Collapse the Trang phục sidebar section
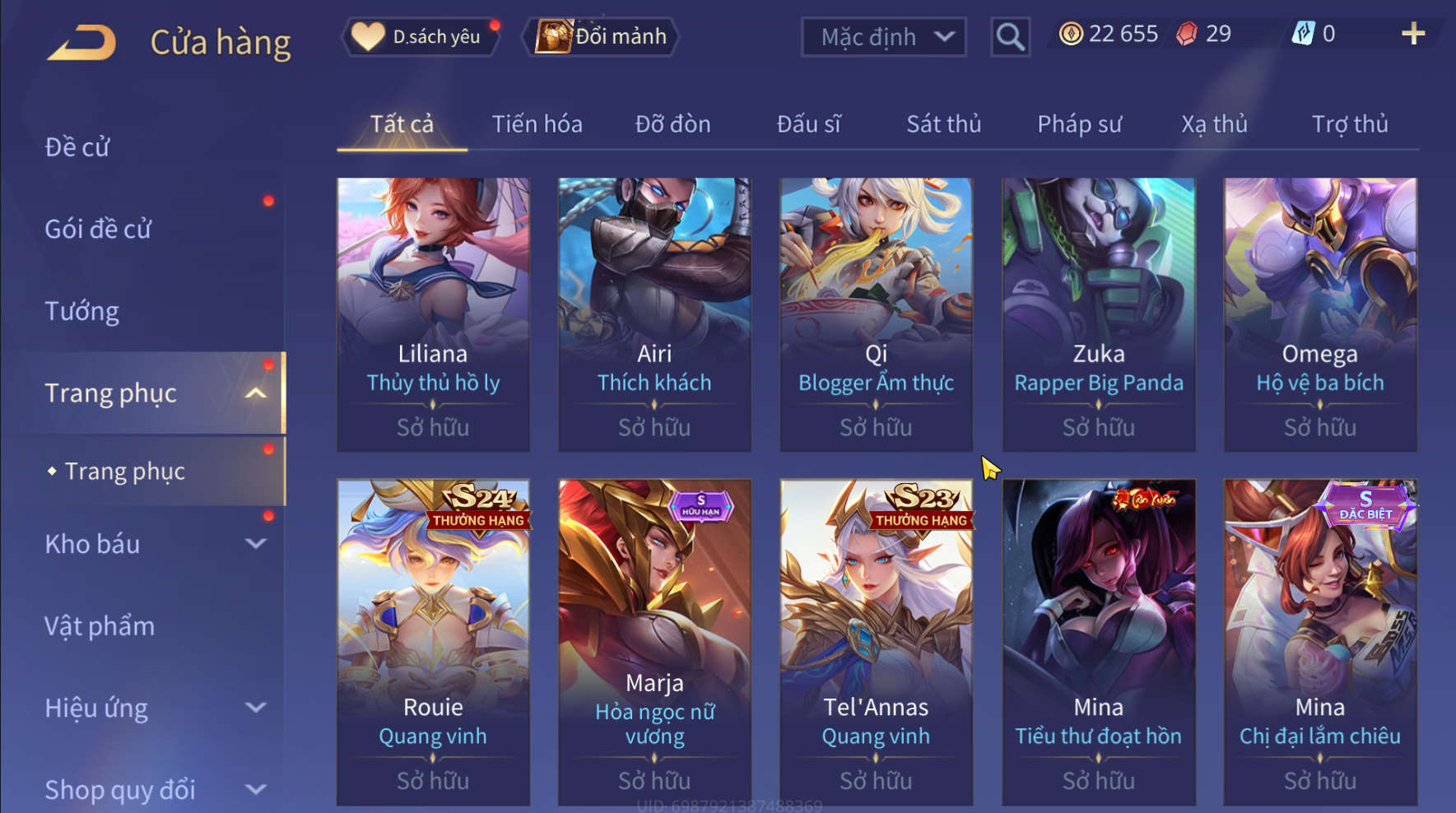The image size is (1456, 813). click(x=256, y=393)
